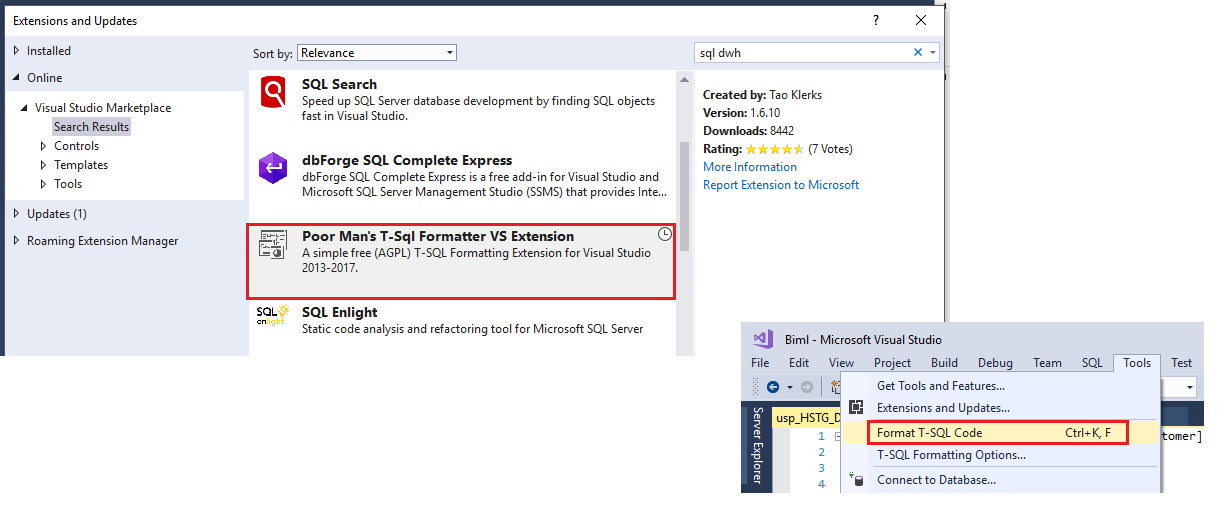Open the View menu in Visual Studio
This screenshot has height=518, width=1225.
tap(841, 363)
